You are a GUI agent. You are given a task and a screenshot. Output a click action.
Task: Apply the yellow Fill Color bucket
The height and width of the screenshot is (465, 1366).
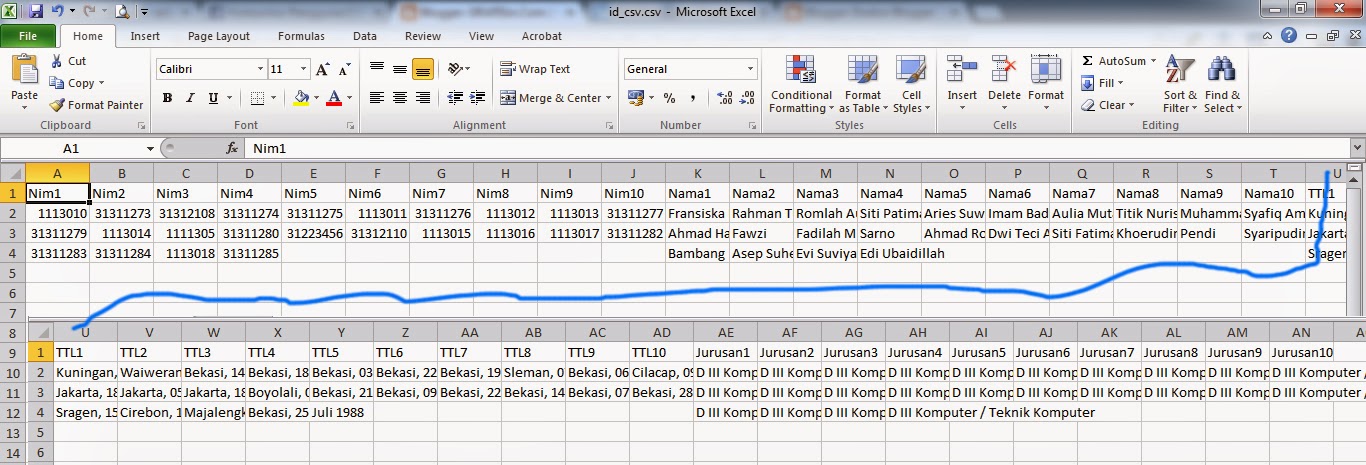pos(301,98)
